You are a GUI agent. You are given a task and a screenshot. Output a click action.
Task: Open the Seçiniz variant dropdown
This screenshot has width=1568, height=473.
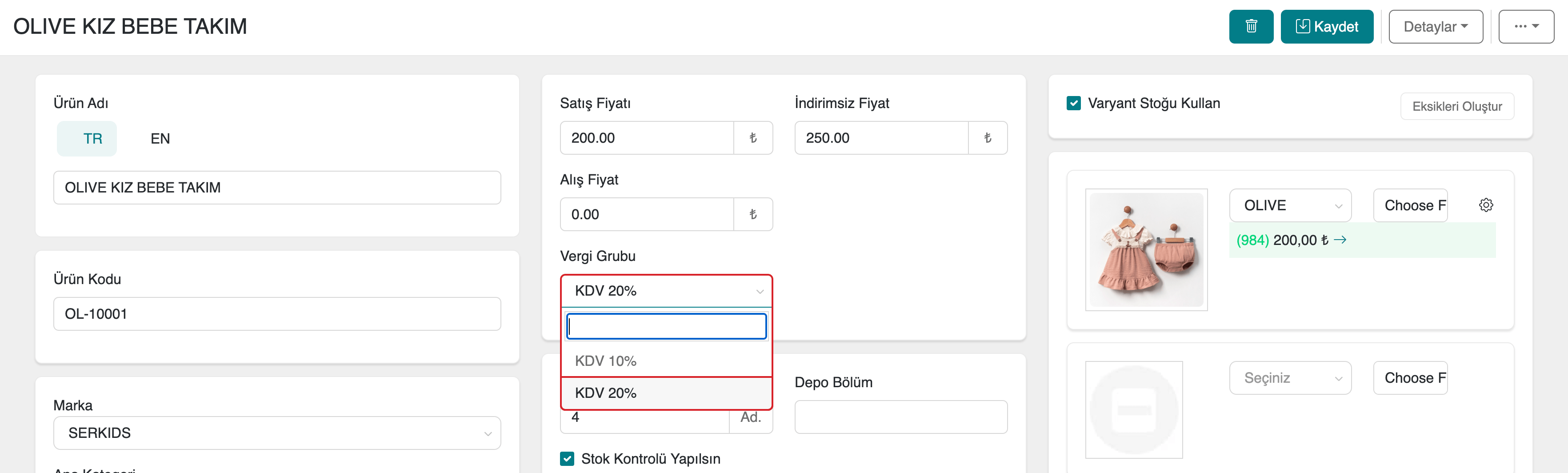click(1290, 378)
